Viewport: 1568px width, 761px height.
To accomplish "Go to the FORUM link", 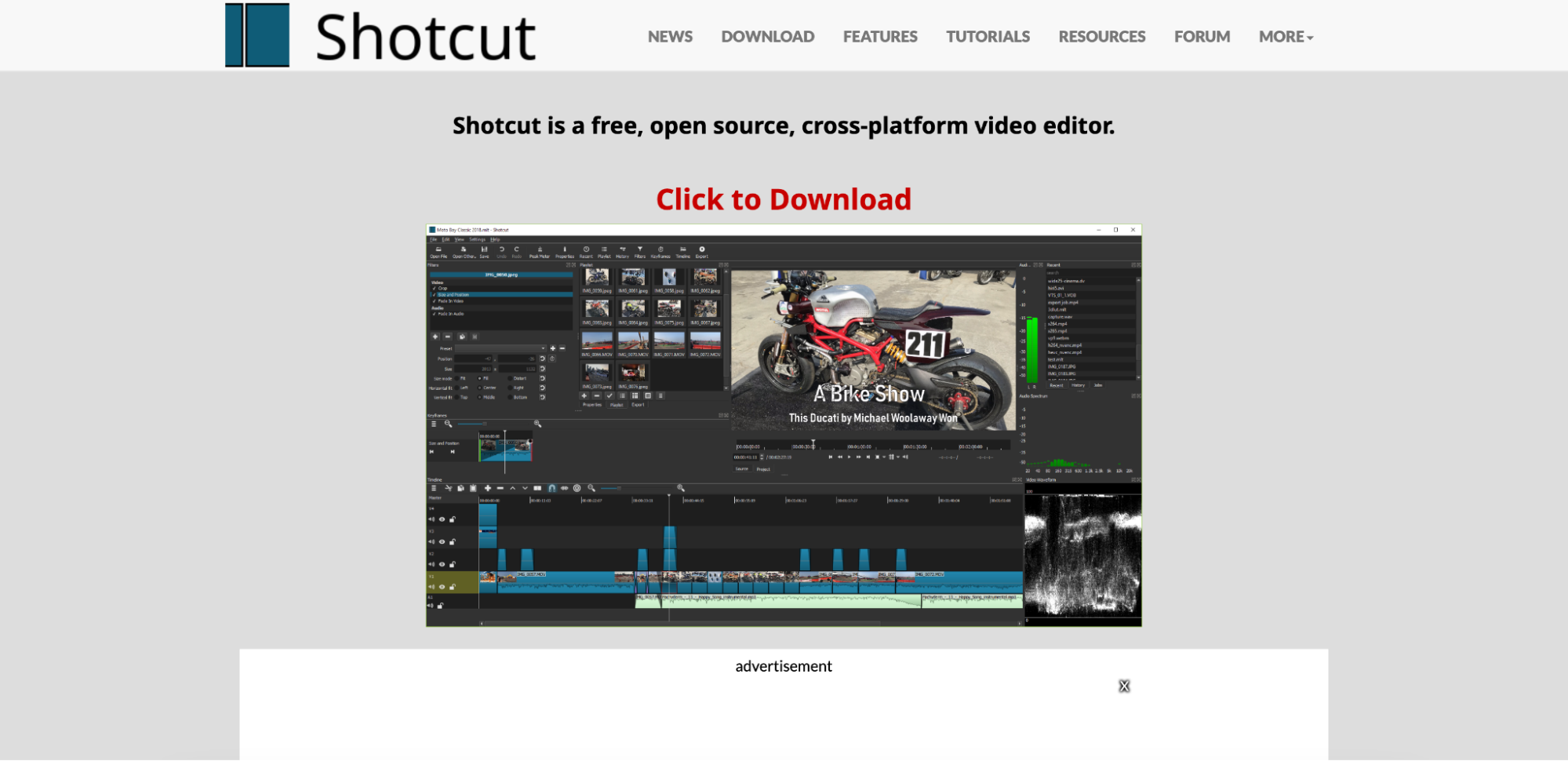I will [x=1202, y=37].
